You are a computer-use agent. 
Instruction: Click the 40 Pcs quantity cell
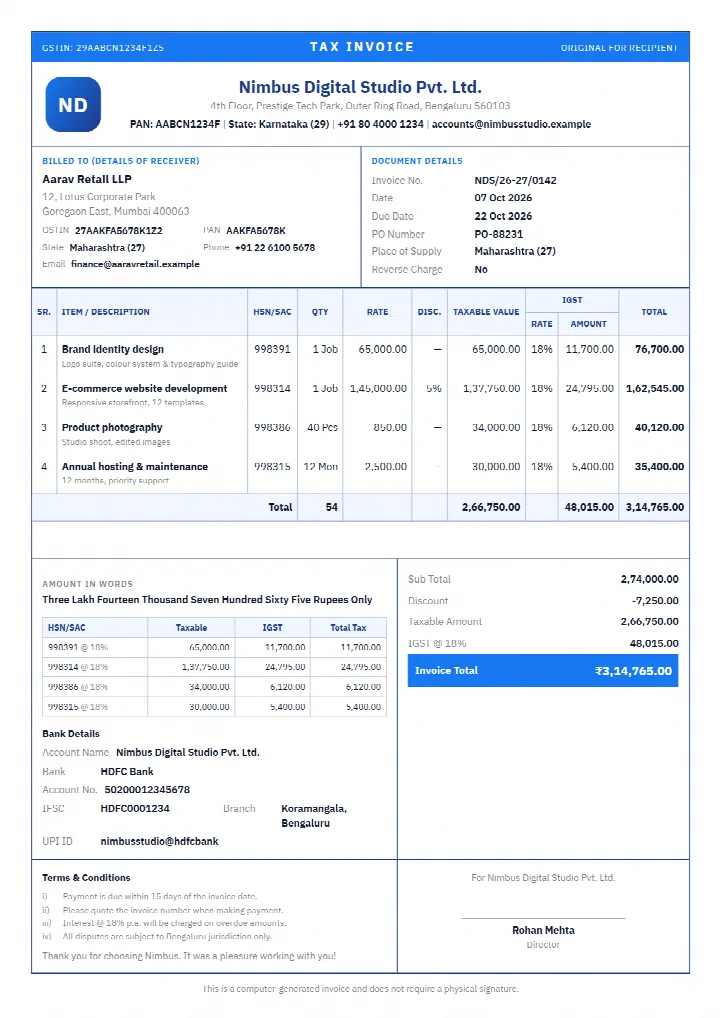(322, 427)
